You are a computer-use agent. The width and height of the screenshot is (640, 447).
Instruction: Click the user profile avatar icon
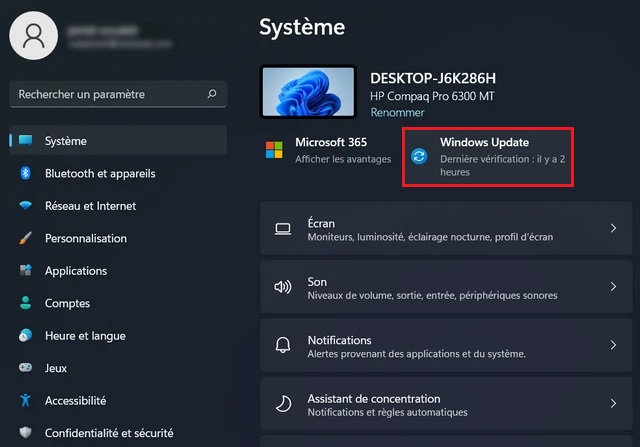pyautogui.click(x=33, y=36)
